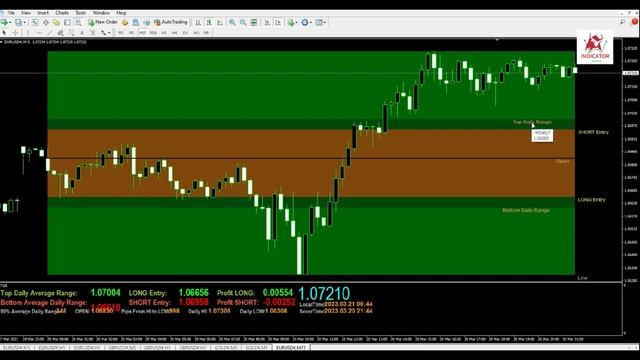Draw a vertical line

point(28,33)
